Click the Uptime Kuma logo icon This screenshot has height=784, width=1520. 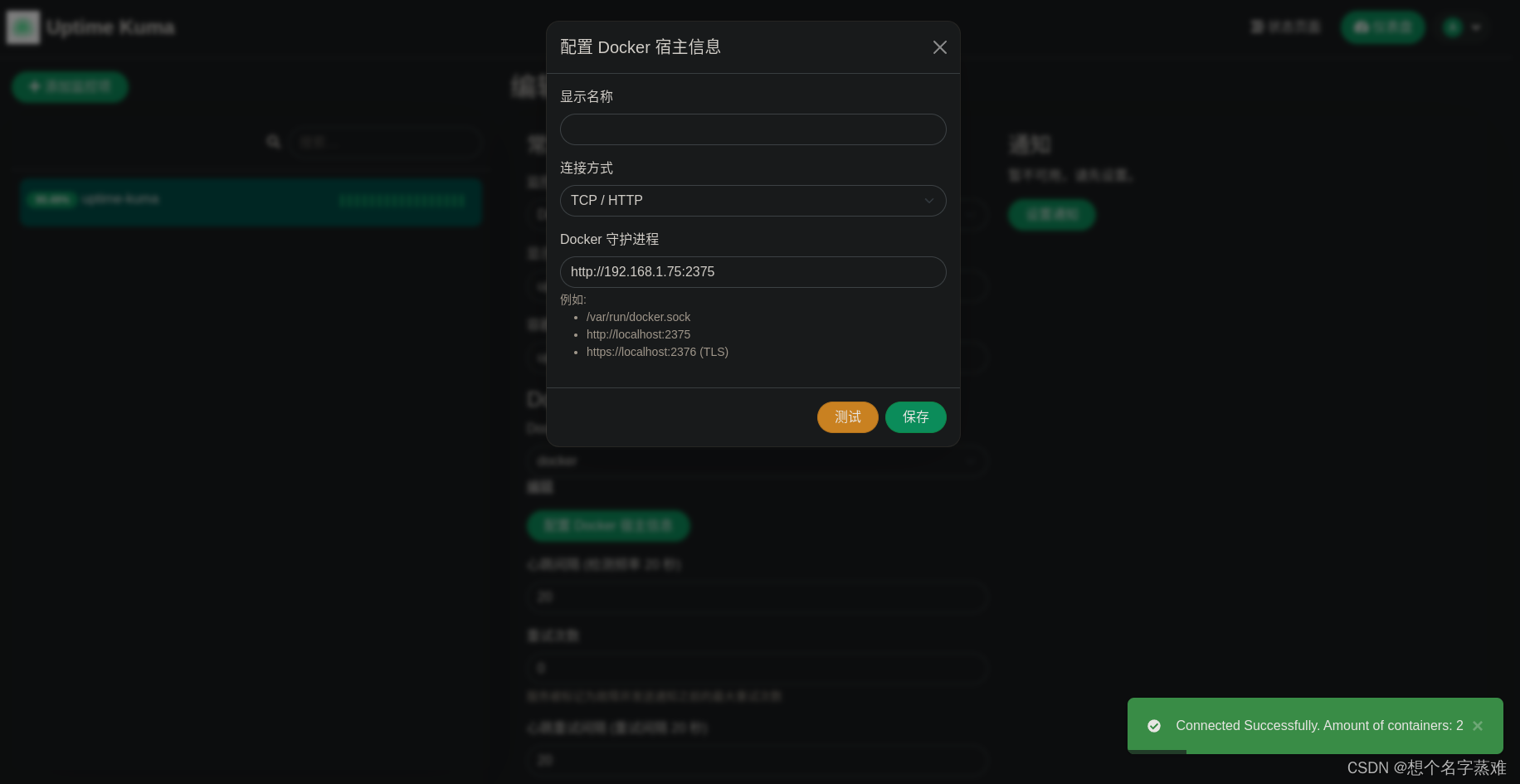[x=22, y=27]
